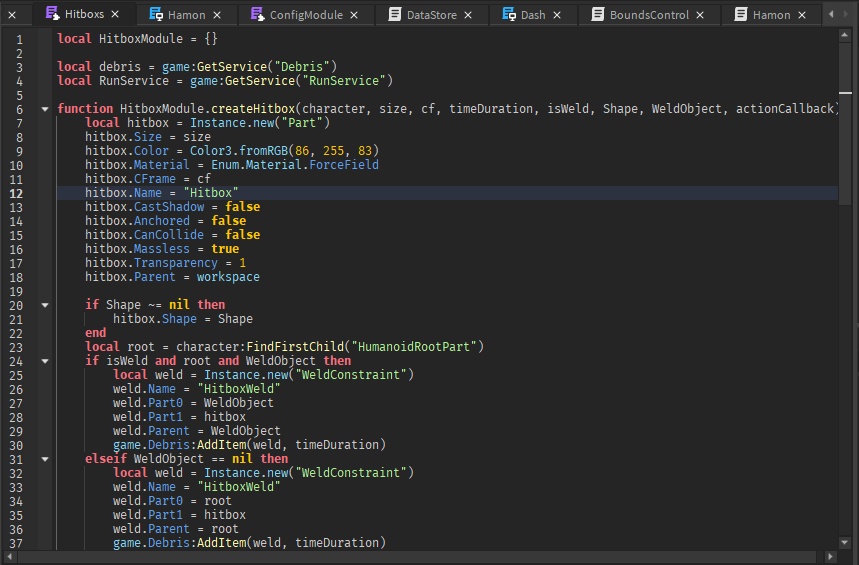Close the DataStore tab
This screenshot has height=565, width=859.
pyautogui.click(x=468, y=15)
